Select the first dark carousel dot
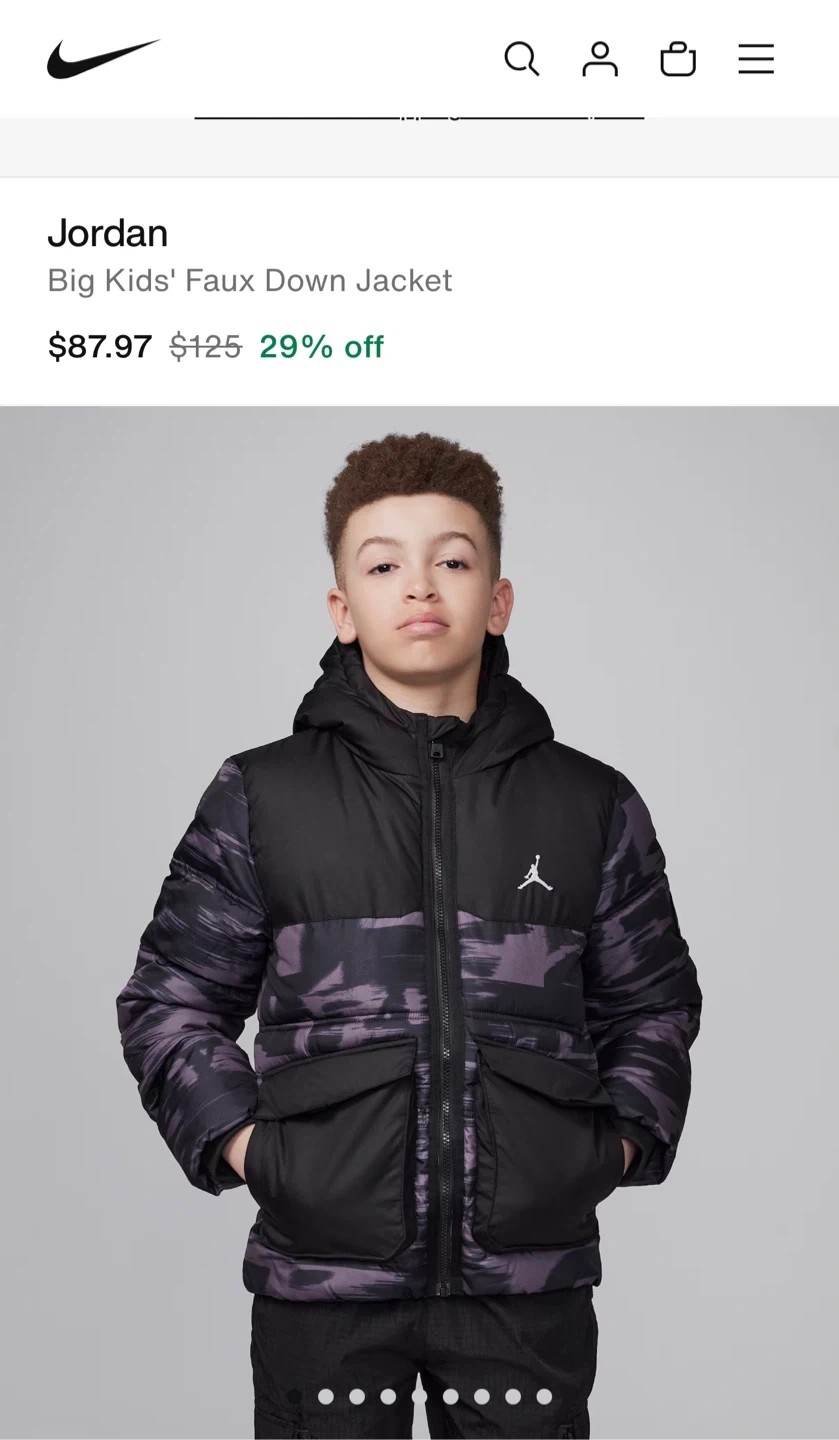 [295, 1396]
